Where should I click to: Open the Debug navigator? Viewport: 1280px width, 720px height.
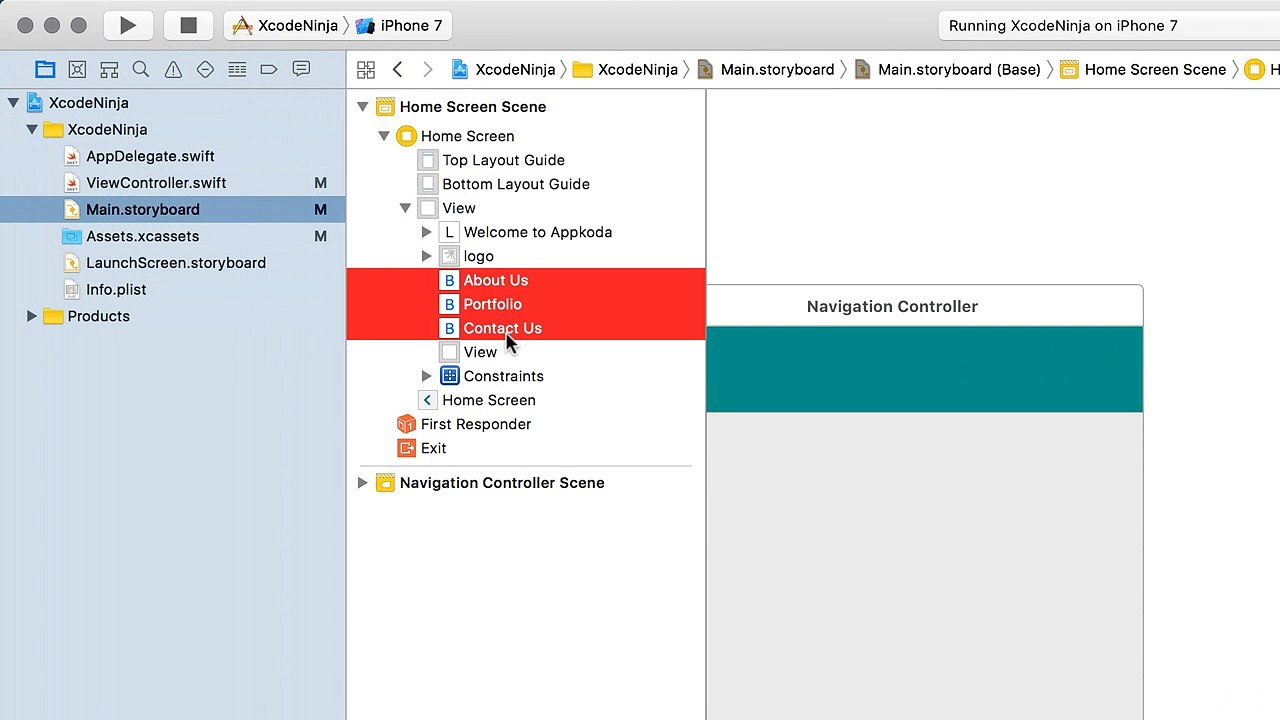[x=237, y=69]
